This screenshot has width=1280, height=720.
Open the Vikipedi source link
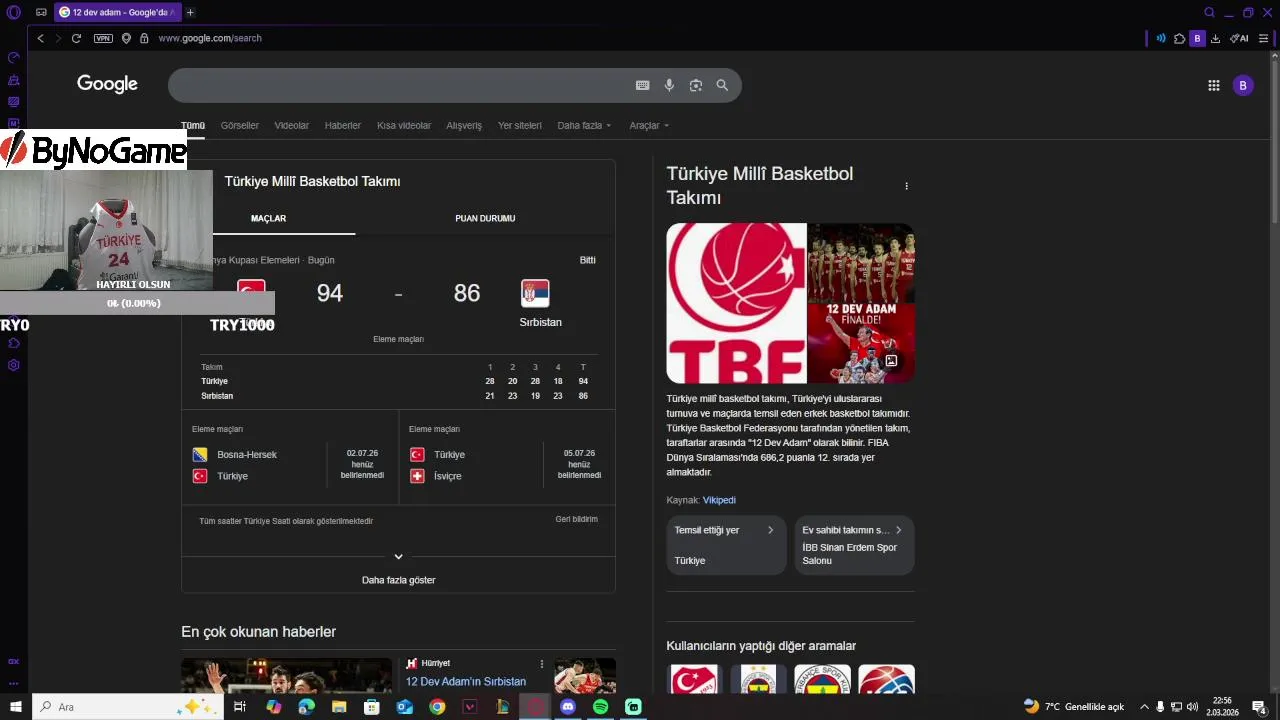pos(719,500)
